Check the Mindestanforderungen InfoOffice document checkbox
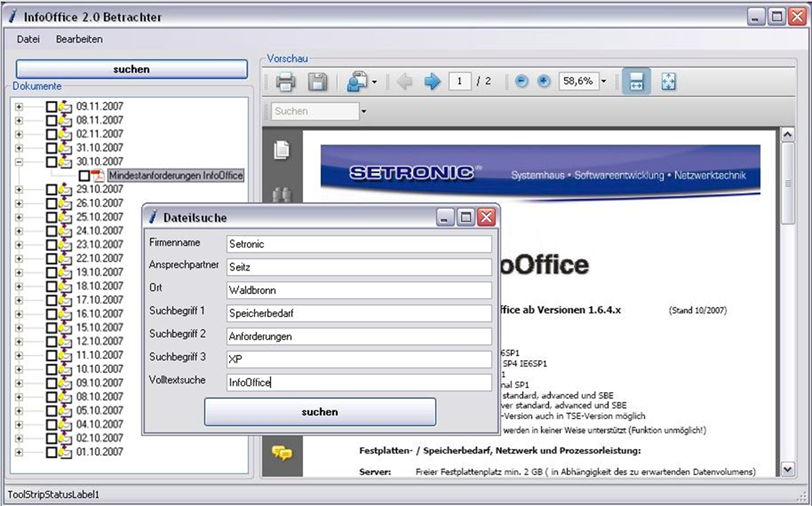This screenshot has height=506, width=812. pyautogui.click(x=84, y=176)
